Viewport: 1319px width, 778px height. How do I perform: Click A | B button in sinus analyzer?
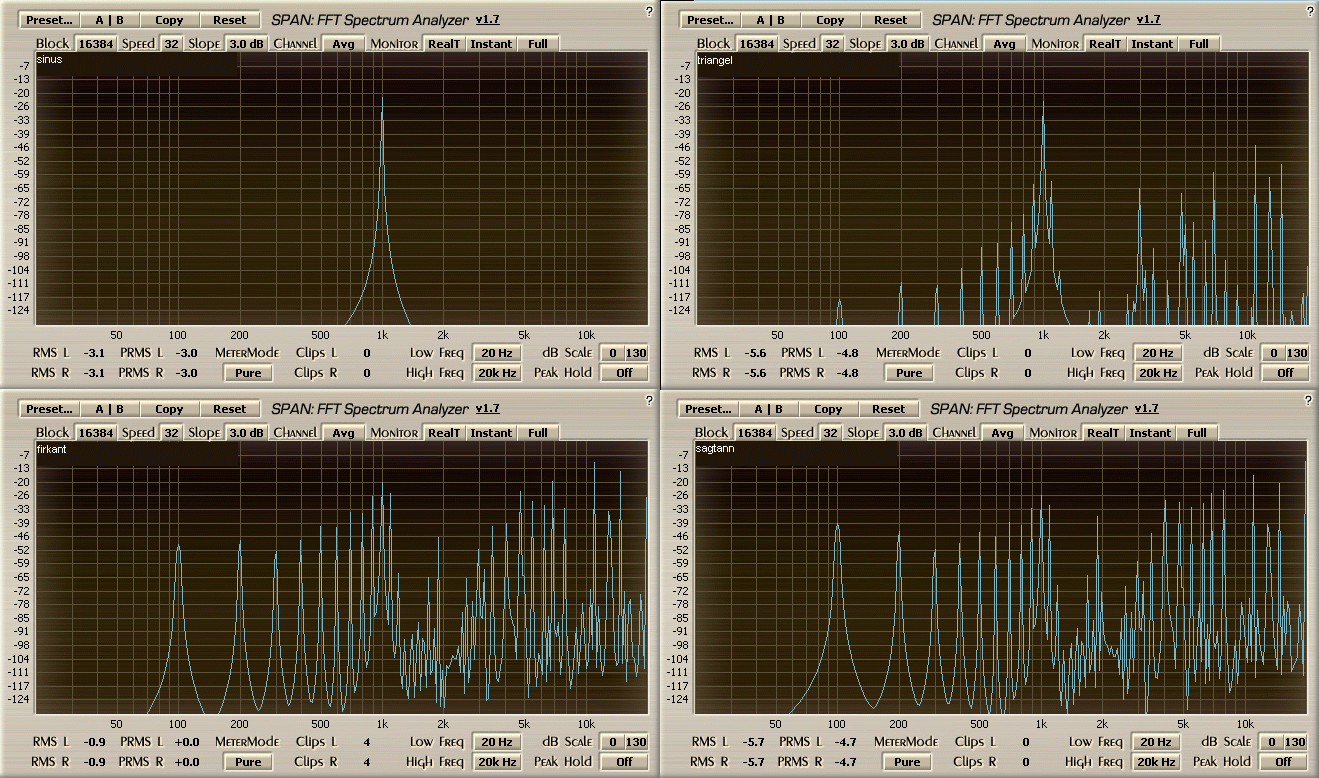[109, 20]
